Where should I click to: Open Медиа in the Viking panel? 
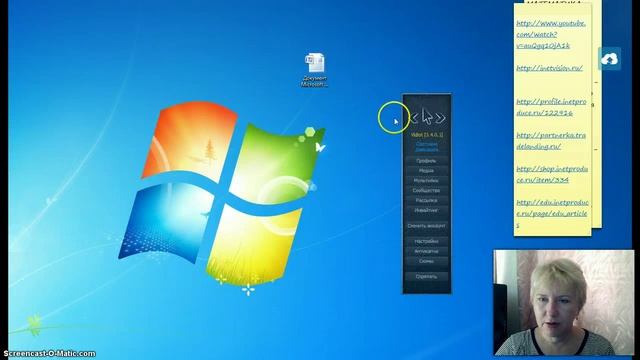click(x=427, y=171)
